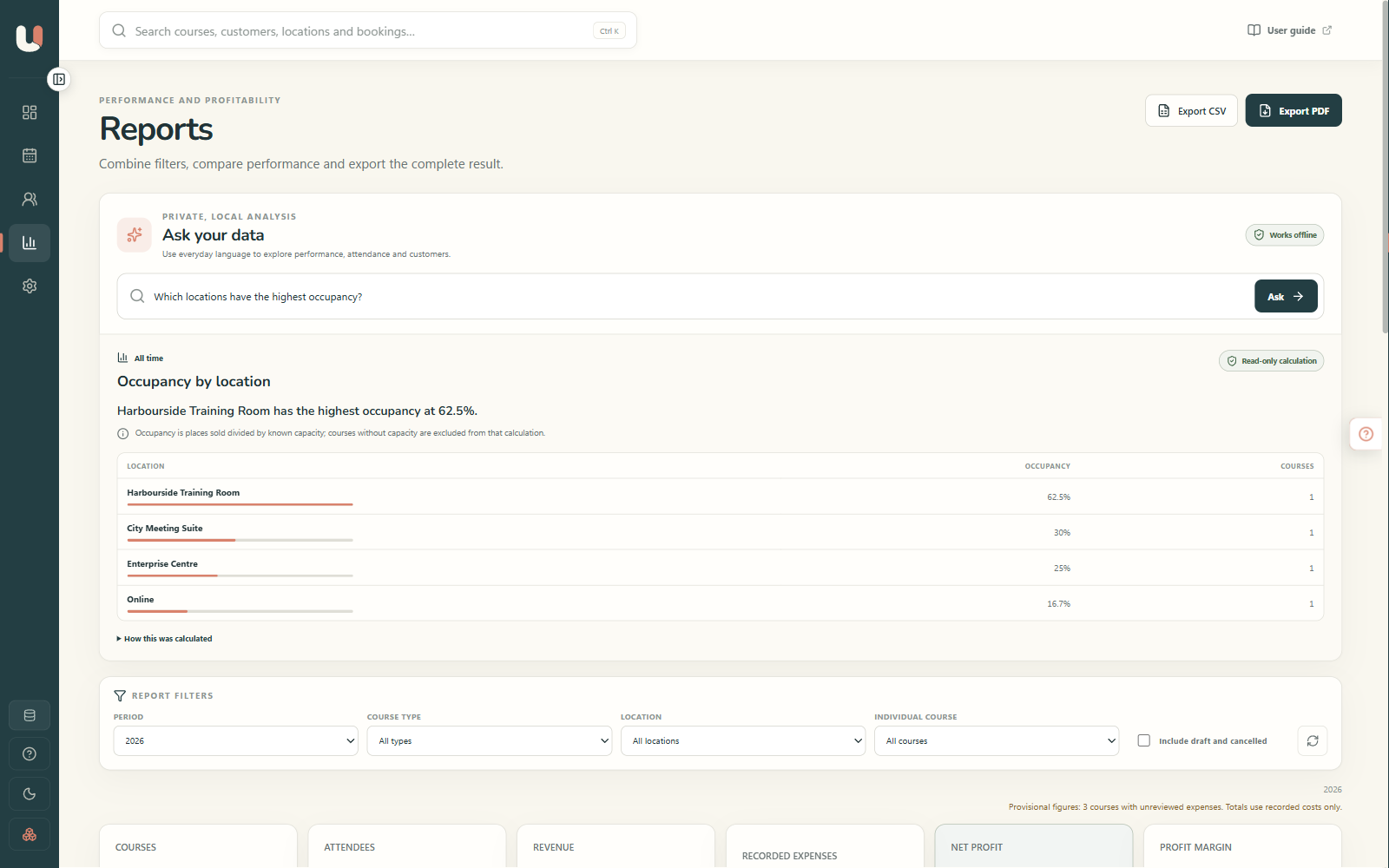Image resolution: width=1389 pixels, height=868 pixels.
Task: Select the Net Profit summary card
Action: tap(1034, 846)
